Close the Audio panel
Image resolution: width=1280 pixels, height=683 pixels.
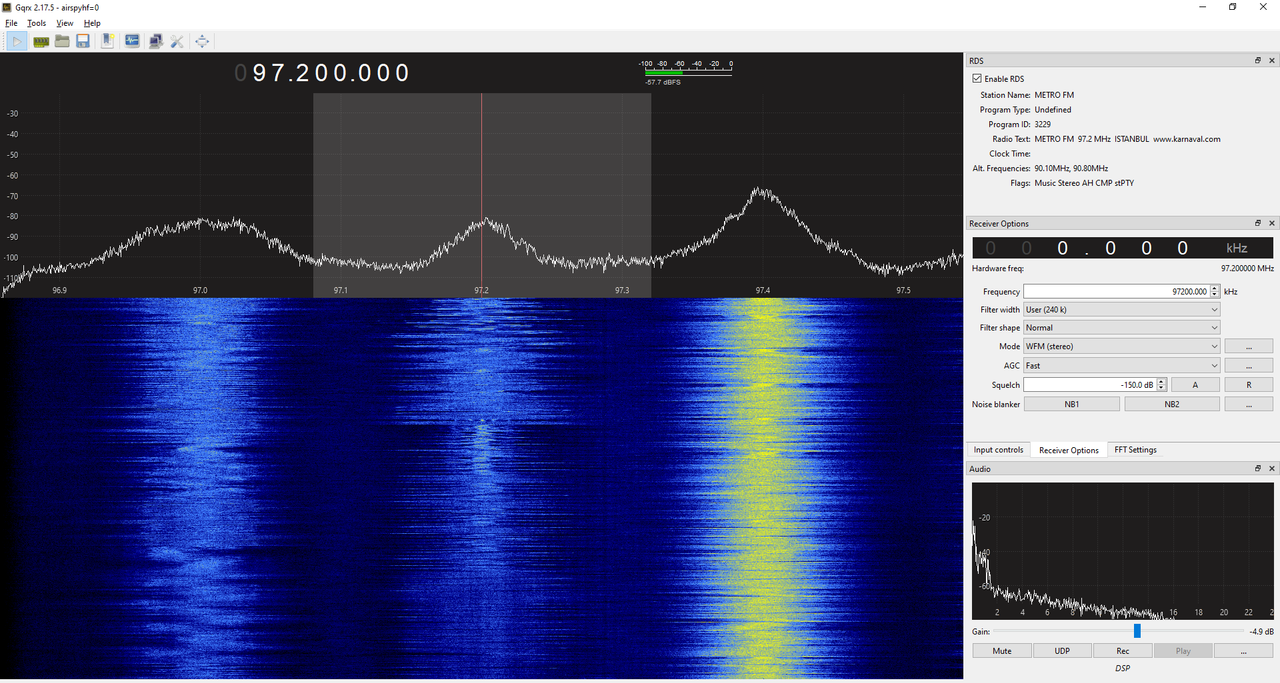(x=1272, y=468)
